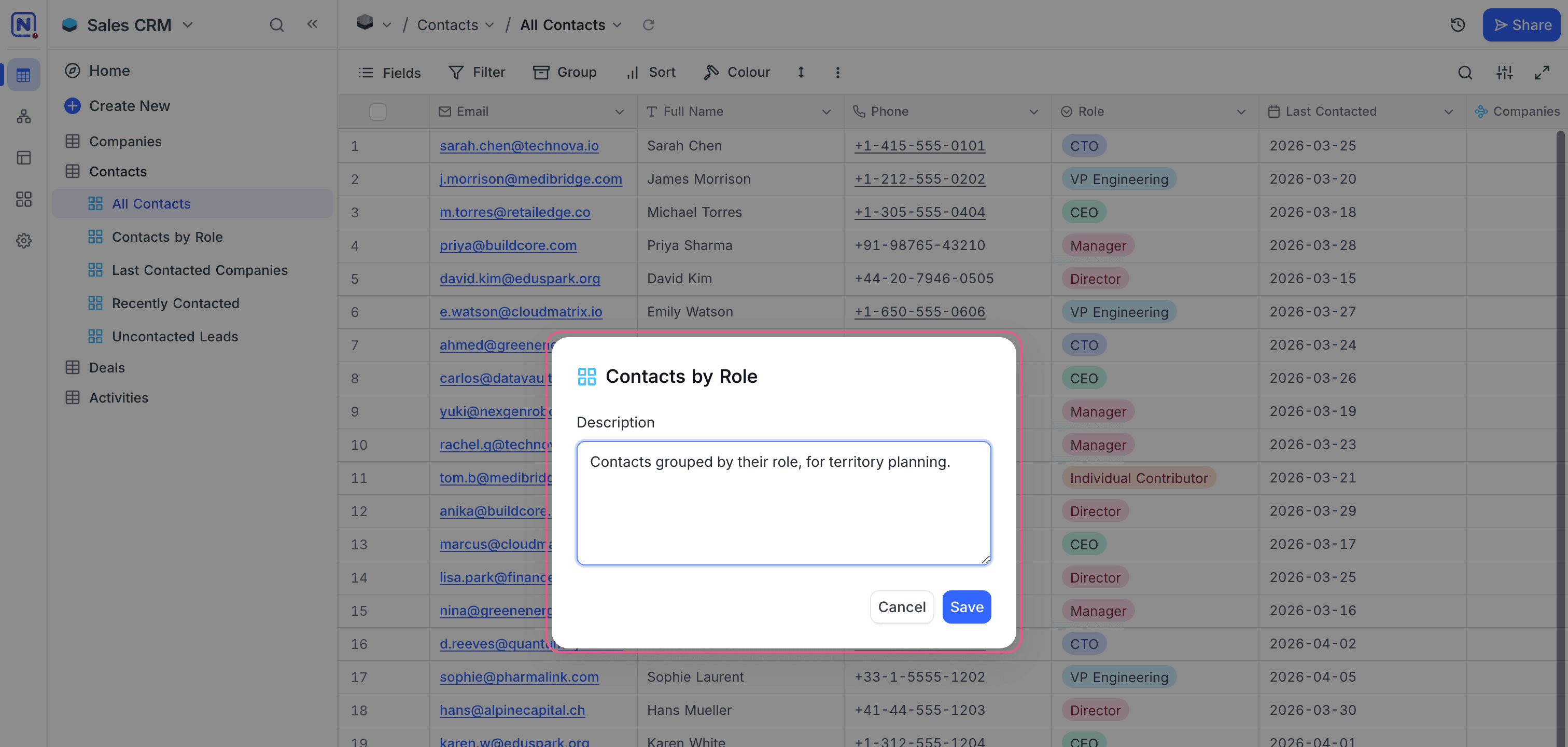Open the Filter menu in toolbar
This screenshot has width=1568, height=747.
pos(477,73)
